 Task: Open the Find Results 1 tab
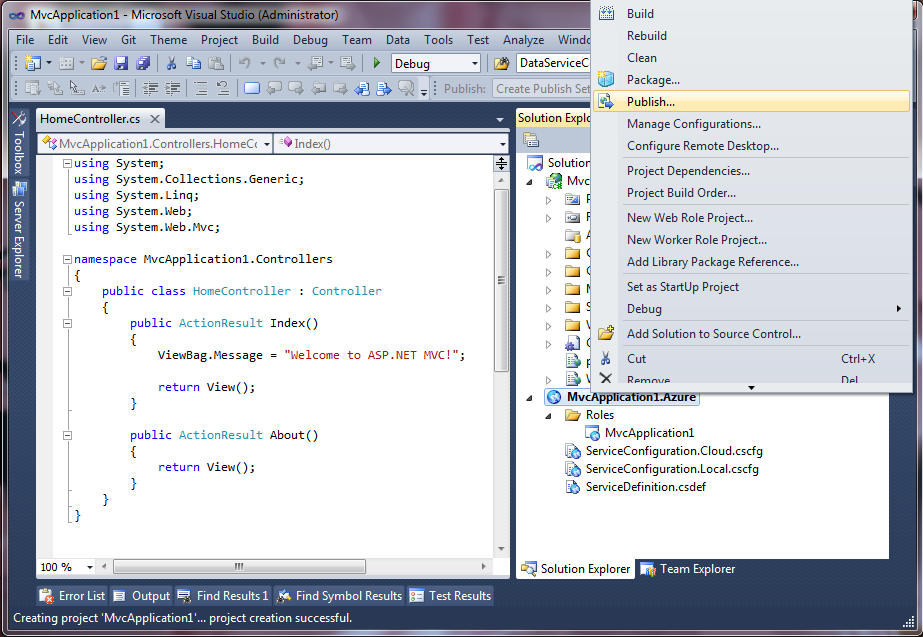click(x=223, y=596)
